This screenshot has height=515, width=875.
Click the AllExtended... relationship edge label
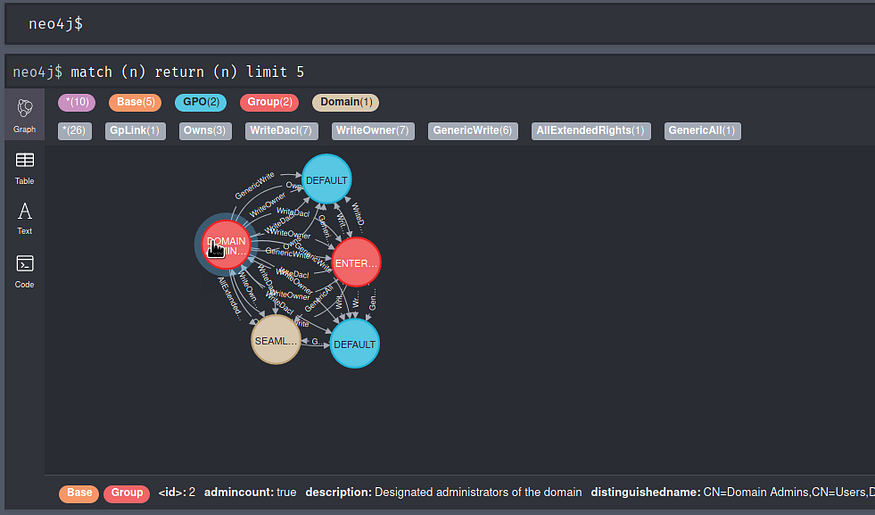coord(230,299)
